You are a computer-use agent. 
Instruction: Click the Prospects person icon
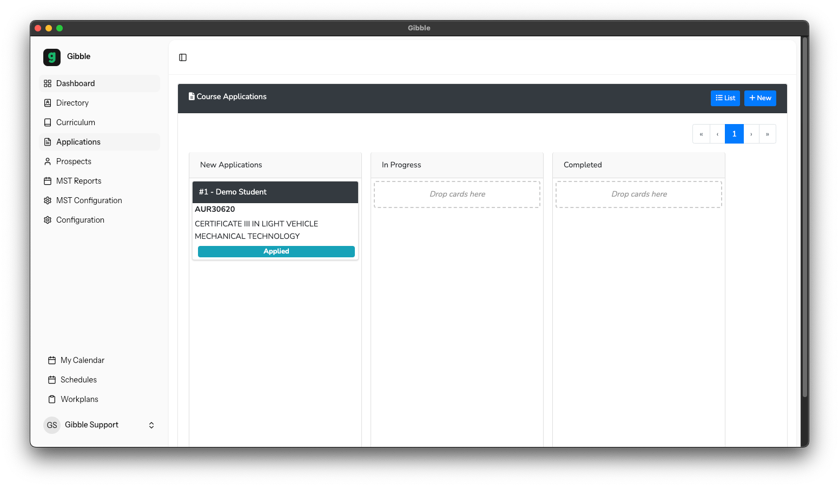47,162
